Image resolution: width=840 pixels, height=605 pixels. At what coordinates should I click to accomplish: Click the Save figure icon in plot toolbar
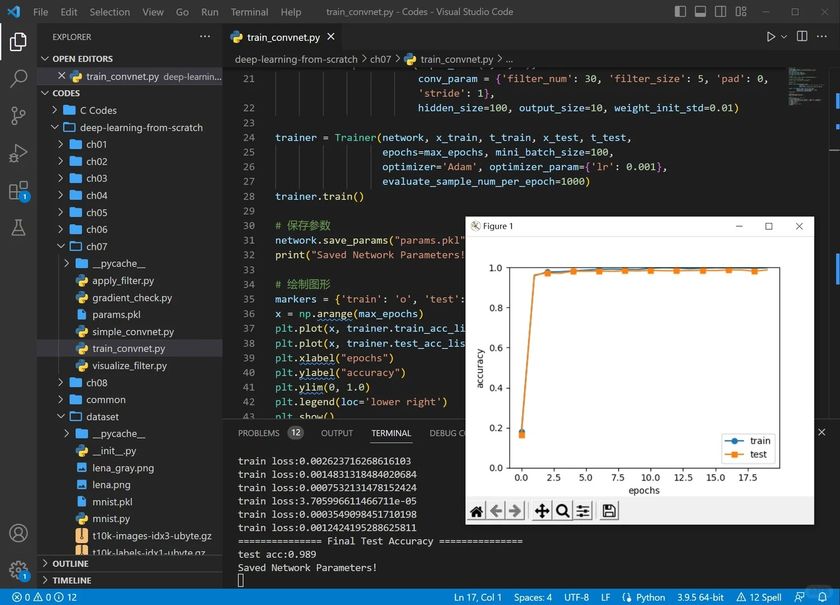[609, 511]
